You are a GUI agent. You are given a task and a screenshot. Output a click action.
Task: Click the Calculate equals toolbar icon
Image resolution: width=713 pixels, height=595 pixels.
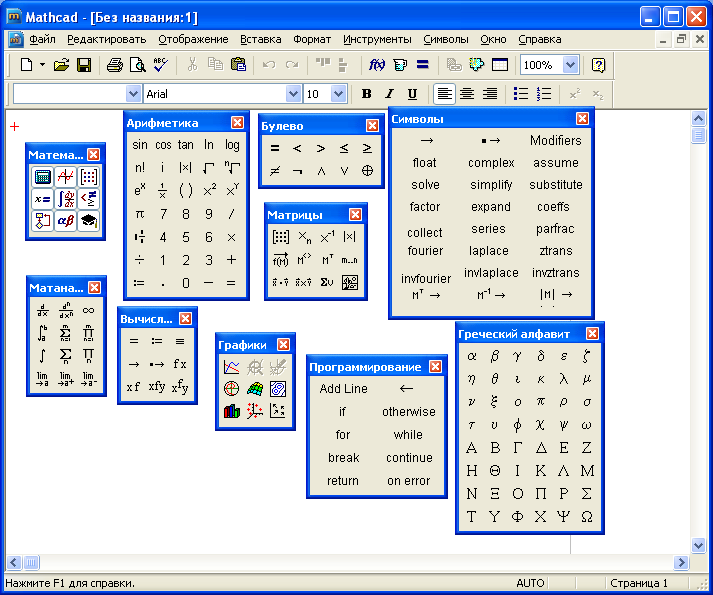[x=423, y=65]
